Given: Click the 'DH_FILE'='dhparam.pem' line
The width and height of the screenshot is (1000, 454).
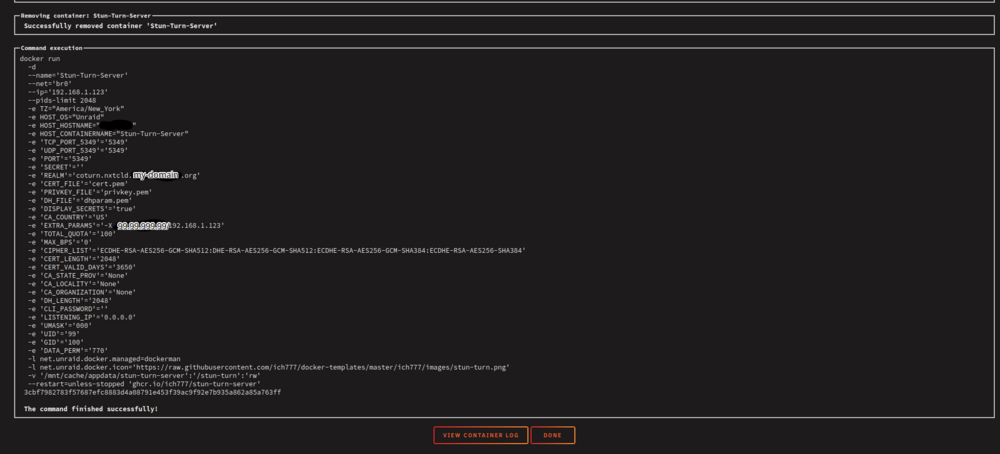Looking at the screenshot, I should click(80, 200).
